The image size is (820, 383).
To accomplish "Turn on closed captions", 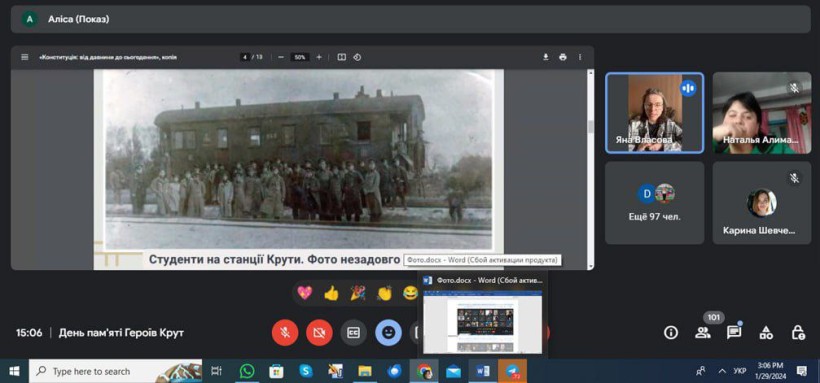I will [354, 333].
